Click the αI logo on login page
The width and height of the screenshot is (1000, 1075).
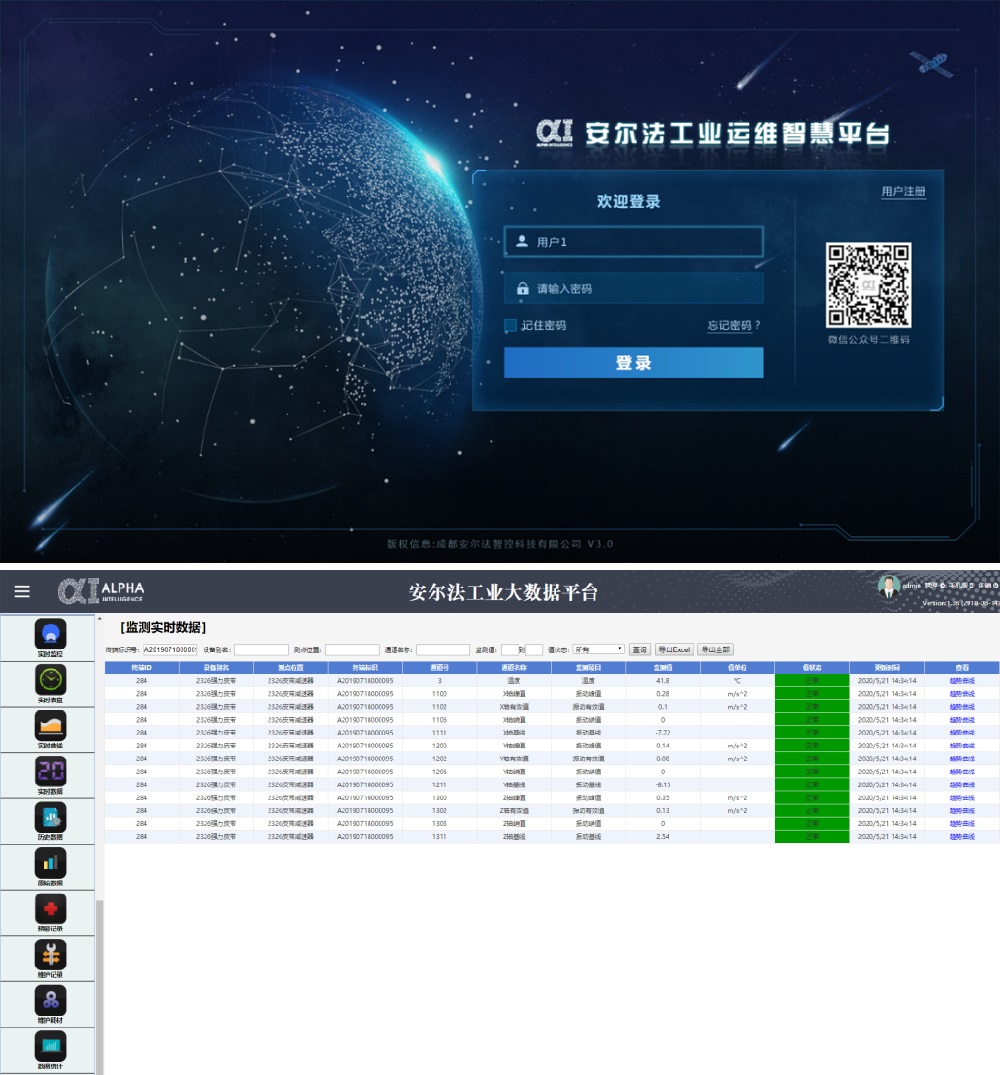(x=554, y=132)
